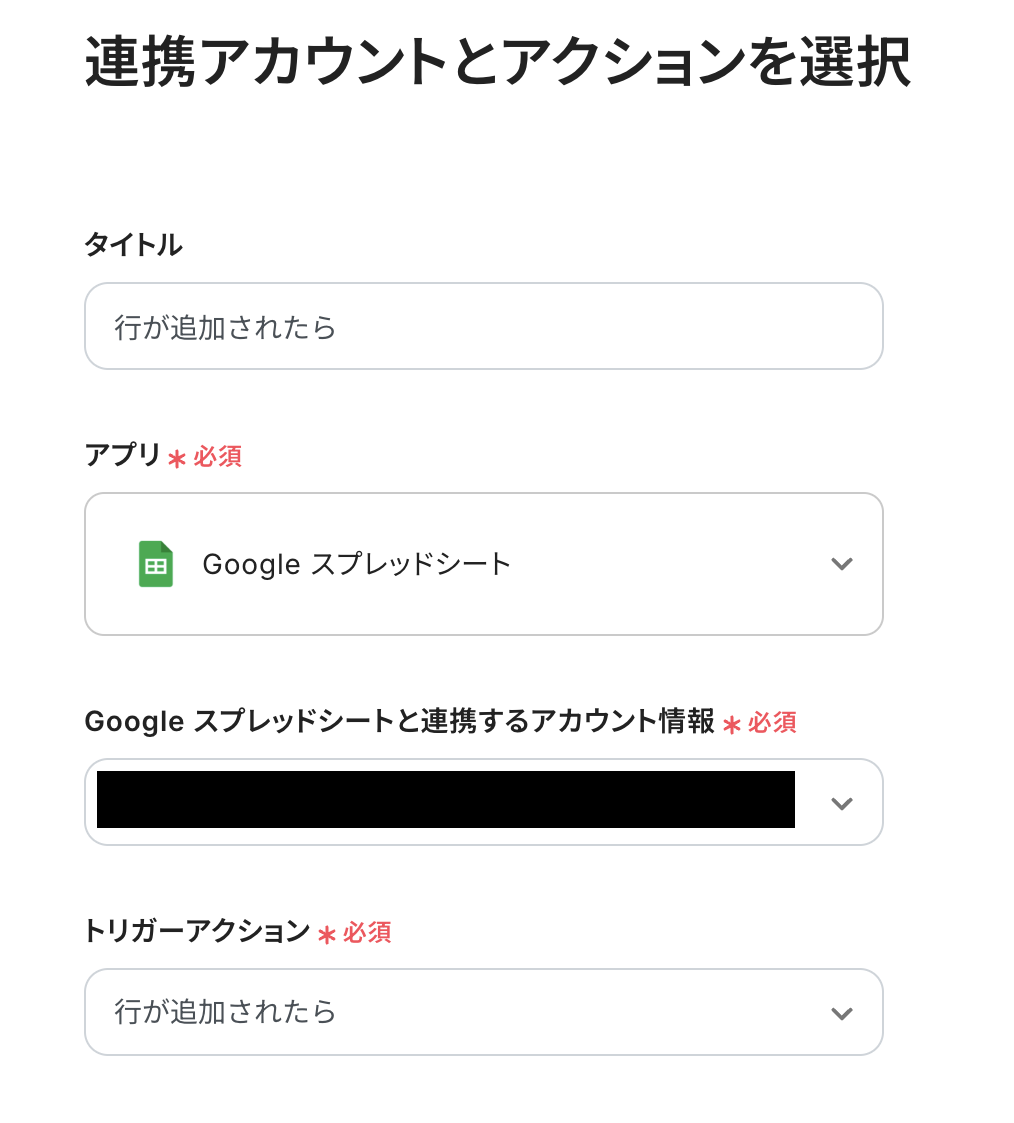
Task: Click the Google Sheets icon
Action: (x=155, y=564)
